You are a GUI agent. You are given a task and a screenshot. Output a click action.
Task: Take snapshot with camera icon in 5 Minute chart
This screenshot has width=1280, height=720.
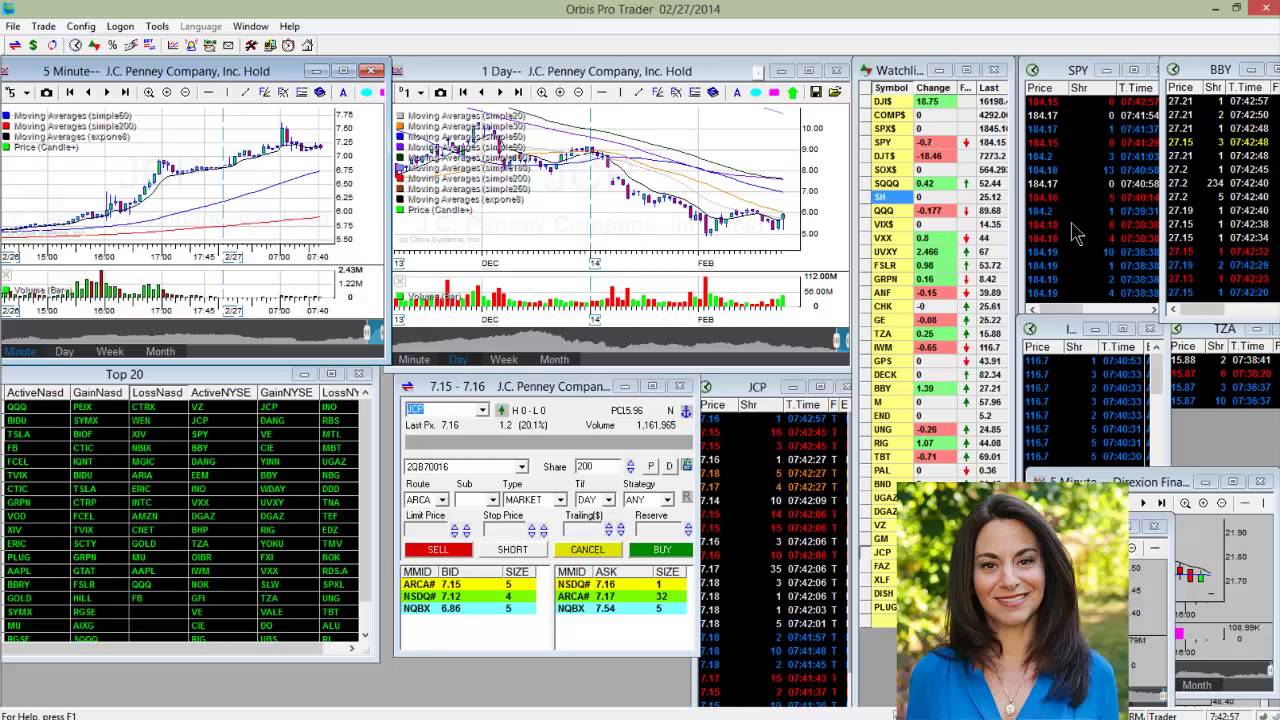46,92
